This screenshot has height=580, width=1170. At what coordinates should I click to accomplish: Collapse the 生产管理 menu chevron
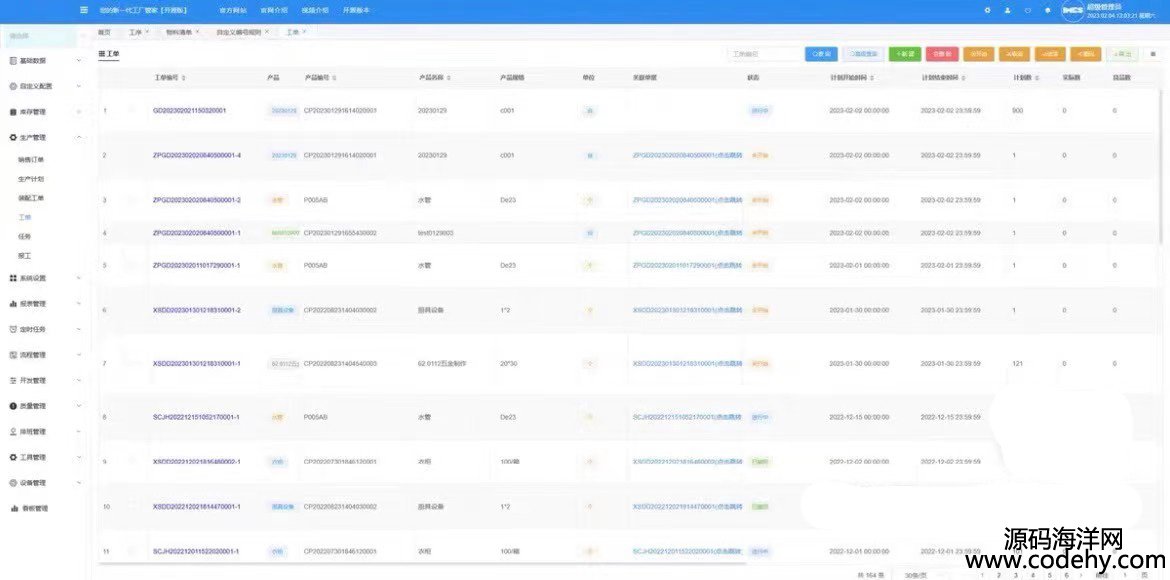(78, 137)
